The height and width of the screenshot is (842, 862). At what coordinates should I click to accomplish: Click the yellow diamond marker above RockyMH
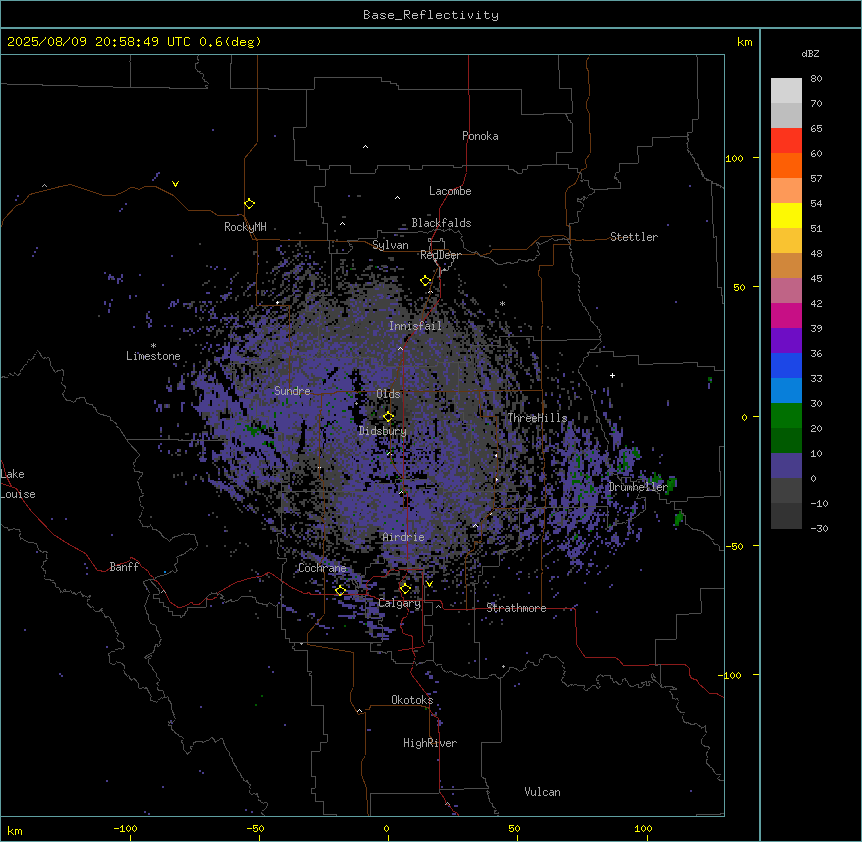click(x=250, y=204)
